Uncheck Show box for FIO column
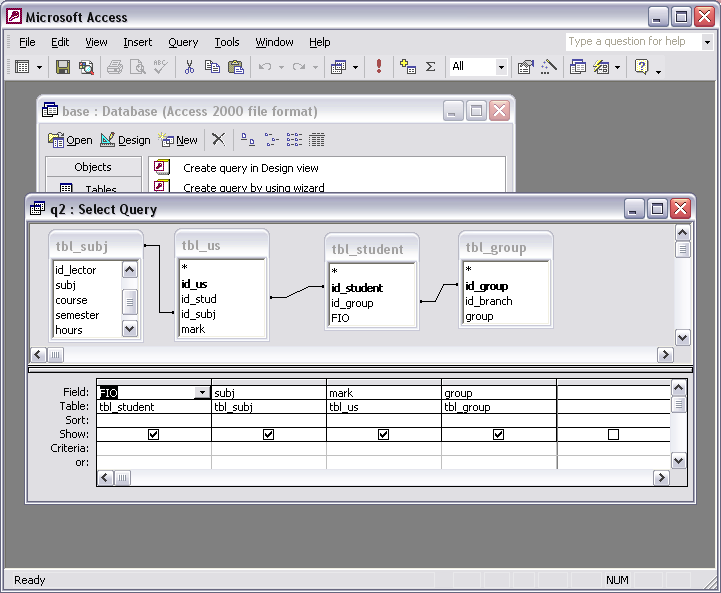 click(153, 435)
